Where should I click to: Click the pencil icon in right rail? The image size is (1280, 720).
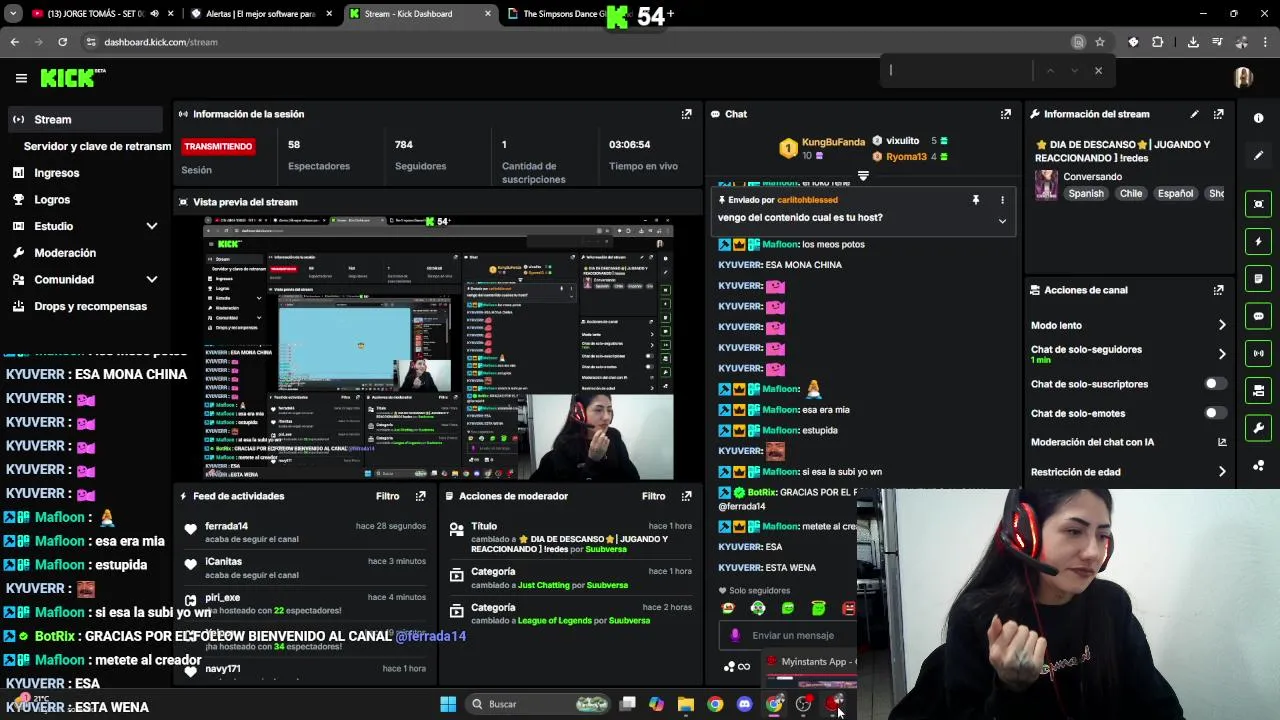point(1258,156)
